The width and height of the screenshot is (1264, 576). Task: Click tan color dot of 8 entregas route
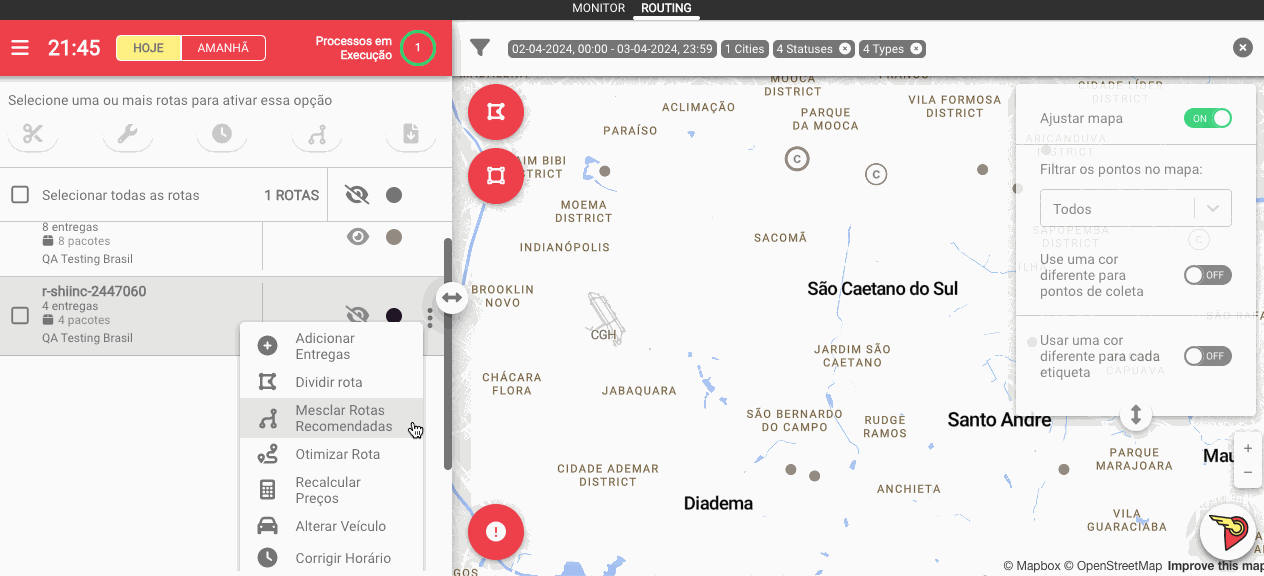click(x=394, y=237)
